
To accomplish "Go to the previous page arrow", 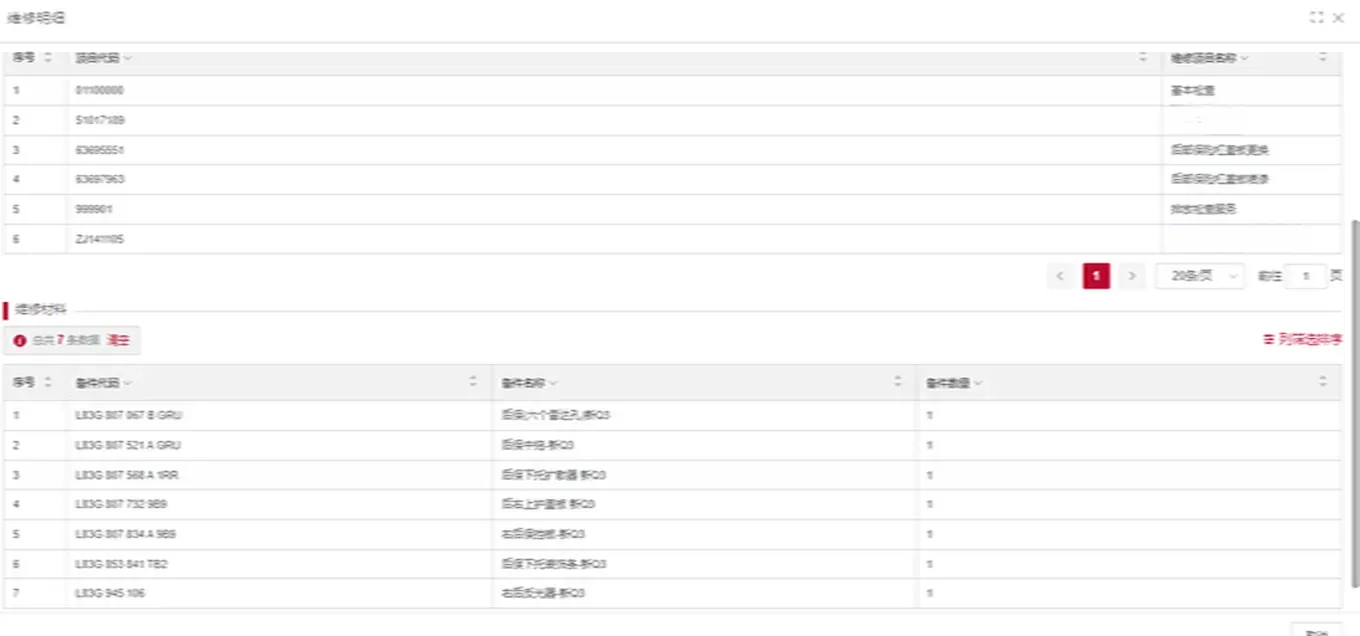I will [1061, 276].
